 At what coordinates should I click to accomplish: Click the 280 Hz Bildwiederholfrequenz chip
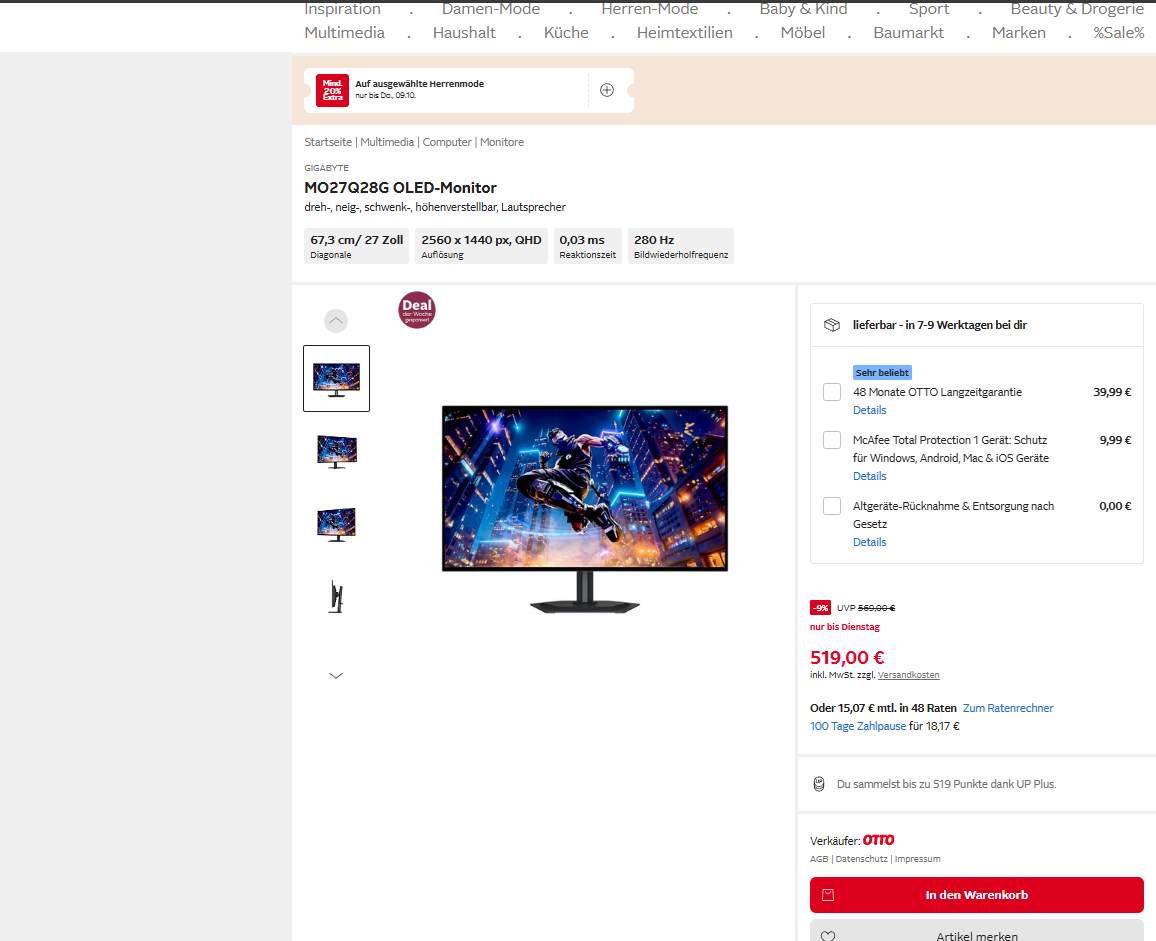680,246
